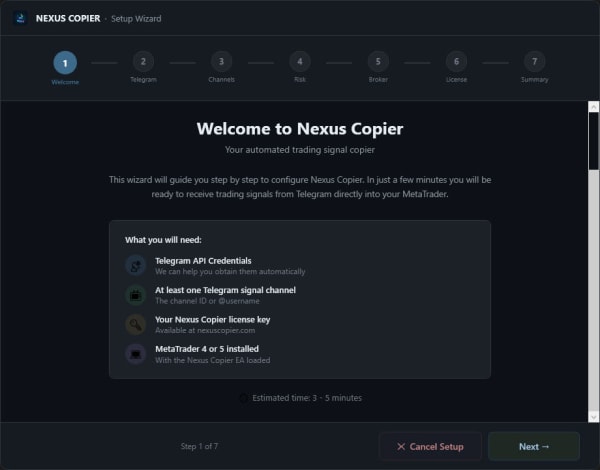Select step 1 Welcome circle
The width and height of the screenshot is (600, 470).
coord(65,63)
